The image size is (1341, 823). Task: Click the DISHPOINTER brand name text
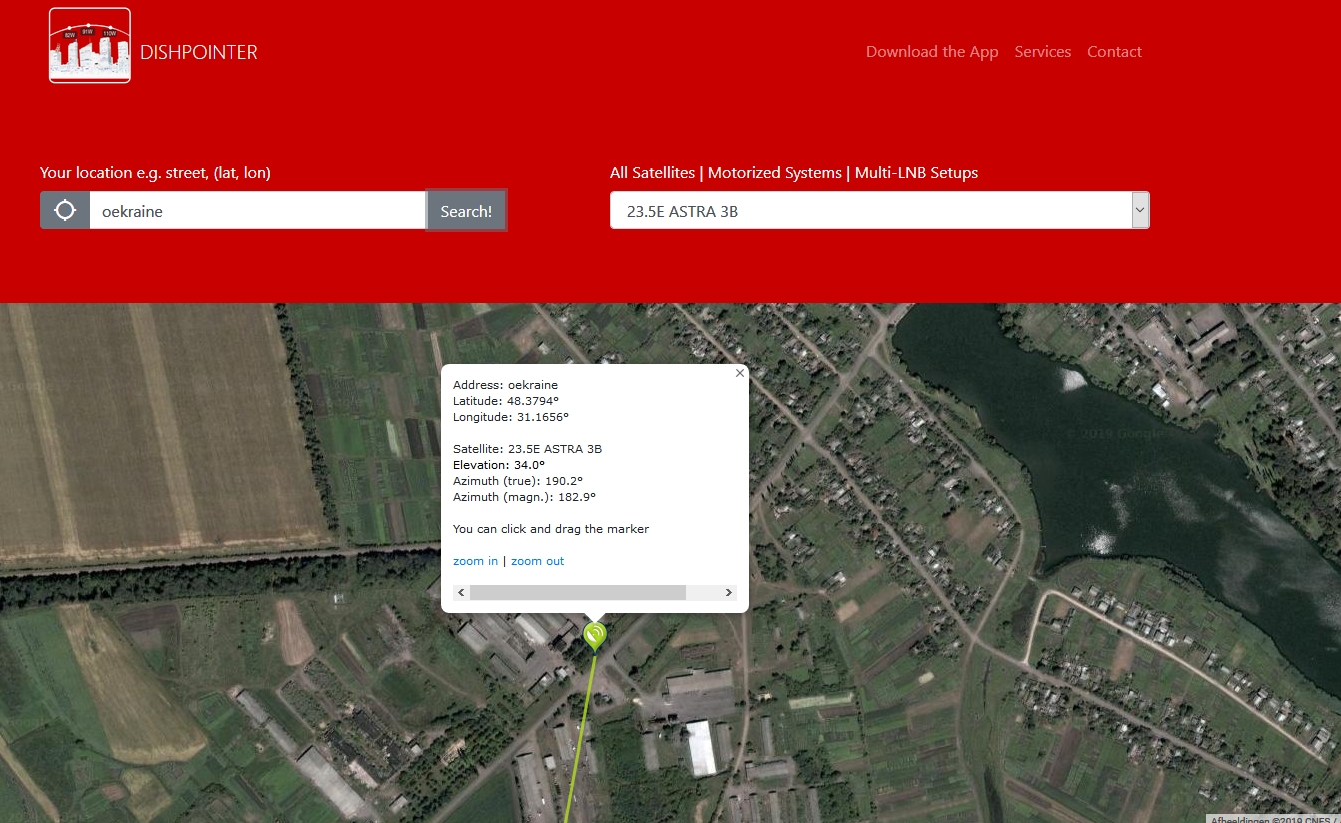199,53
